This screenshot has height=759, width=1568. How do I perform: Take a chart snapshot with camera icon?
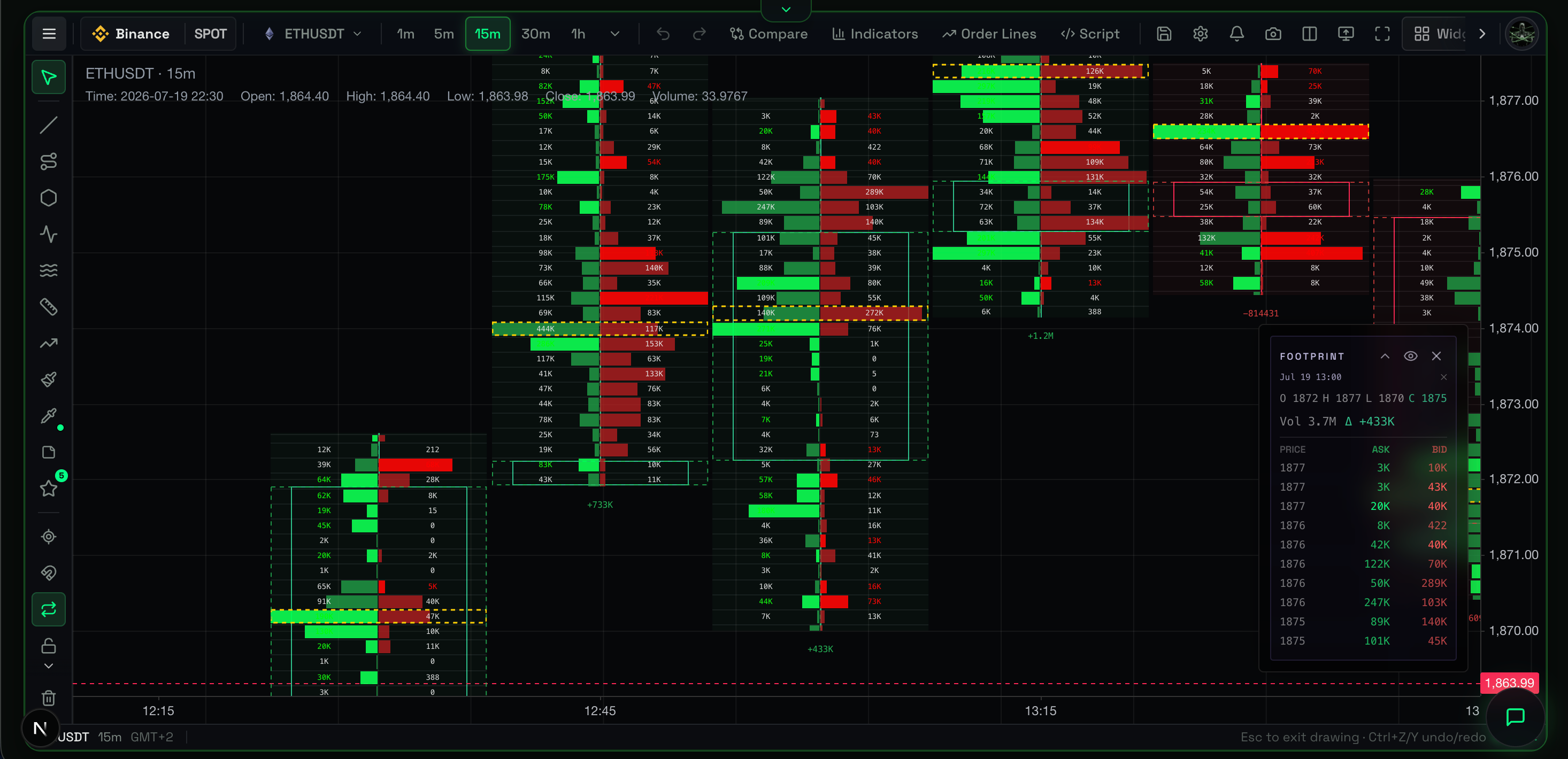click(1273, 34)
